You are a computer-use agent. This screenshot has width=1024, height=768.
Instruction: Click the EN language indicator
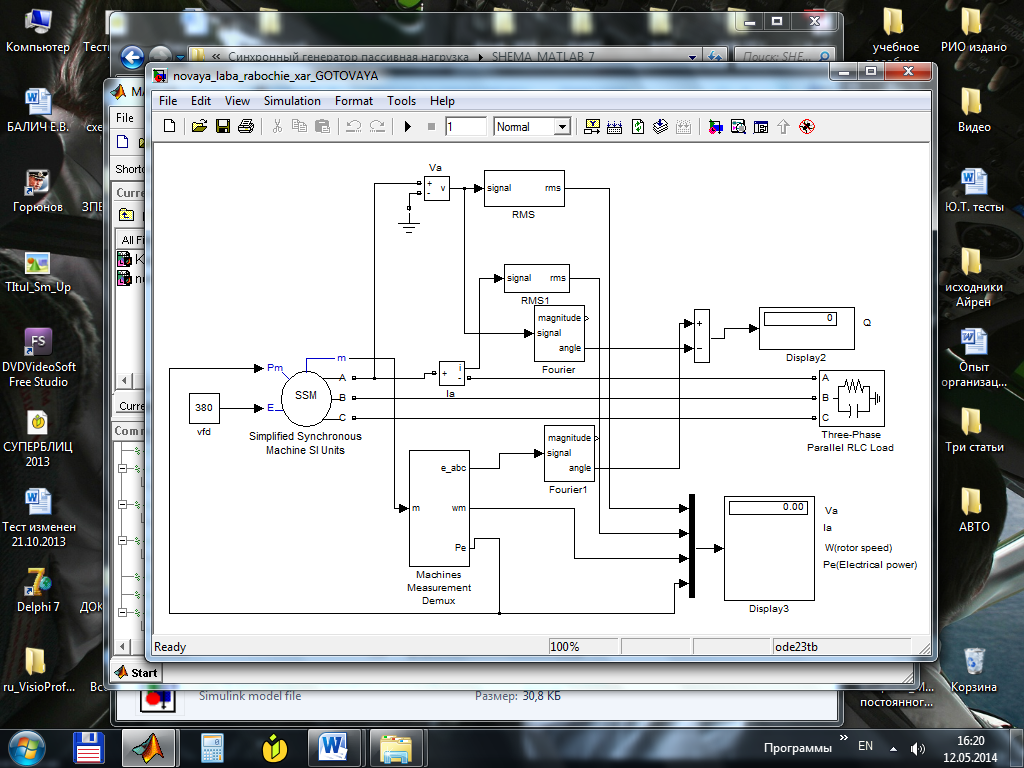click(865, 746)
